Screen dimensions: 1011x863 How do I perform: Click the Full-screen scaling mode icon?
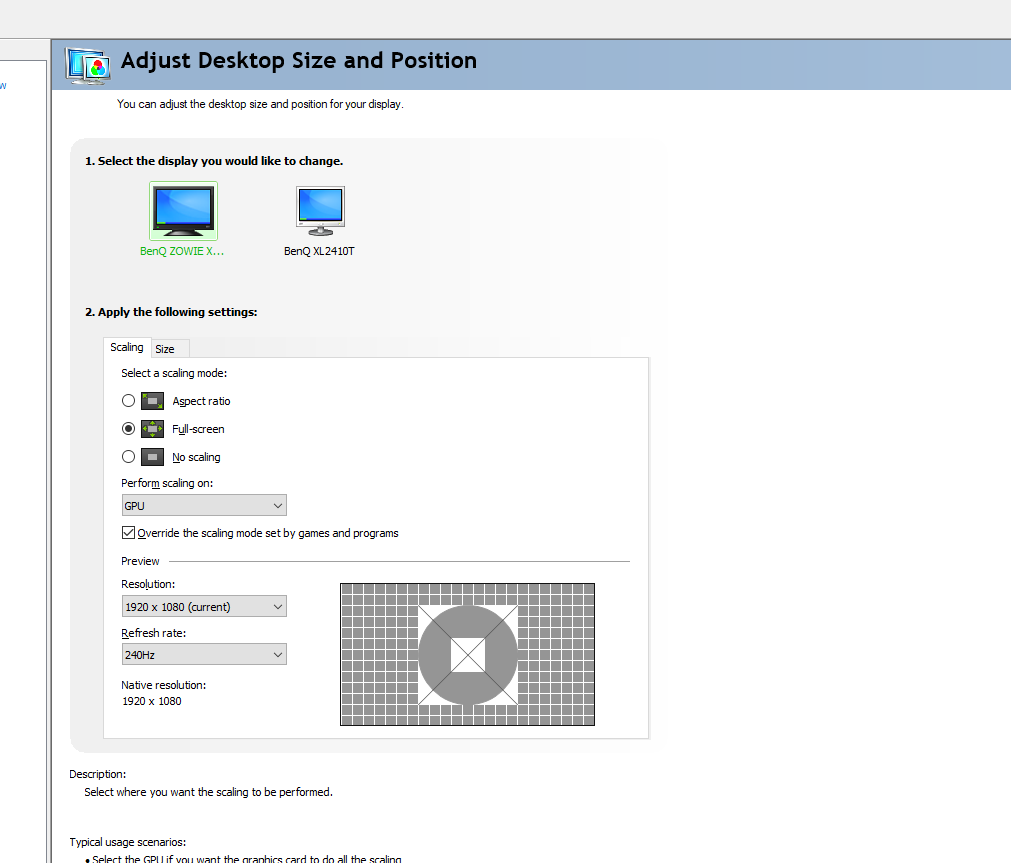click(151, 428)
